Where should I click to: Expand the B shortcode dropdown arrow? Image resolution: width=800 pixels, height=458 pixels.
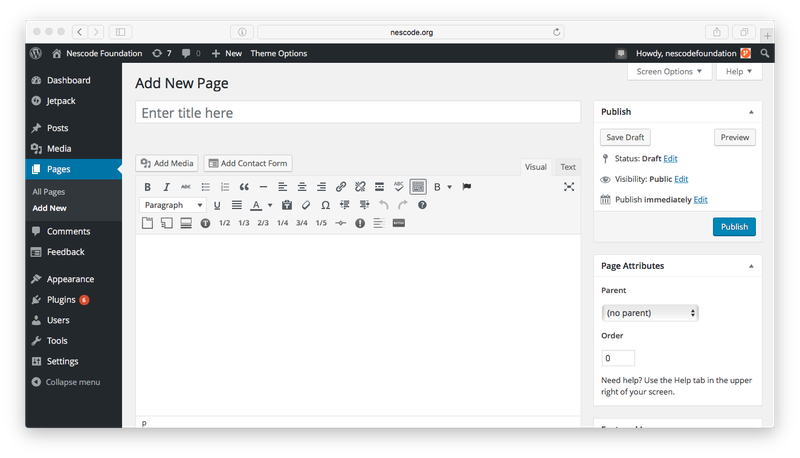pos(449,187)
